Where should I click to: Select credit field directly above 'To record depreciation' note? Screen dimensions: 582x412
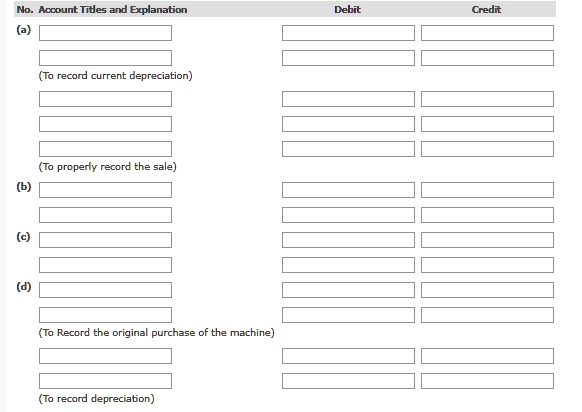coord(487,381)
